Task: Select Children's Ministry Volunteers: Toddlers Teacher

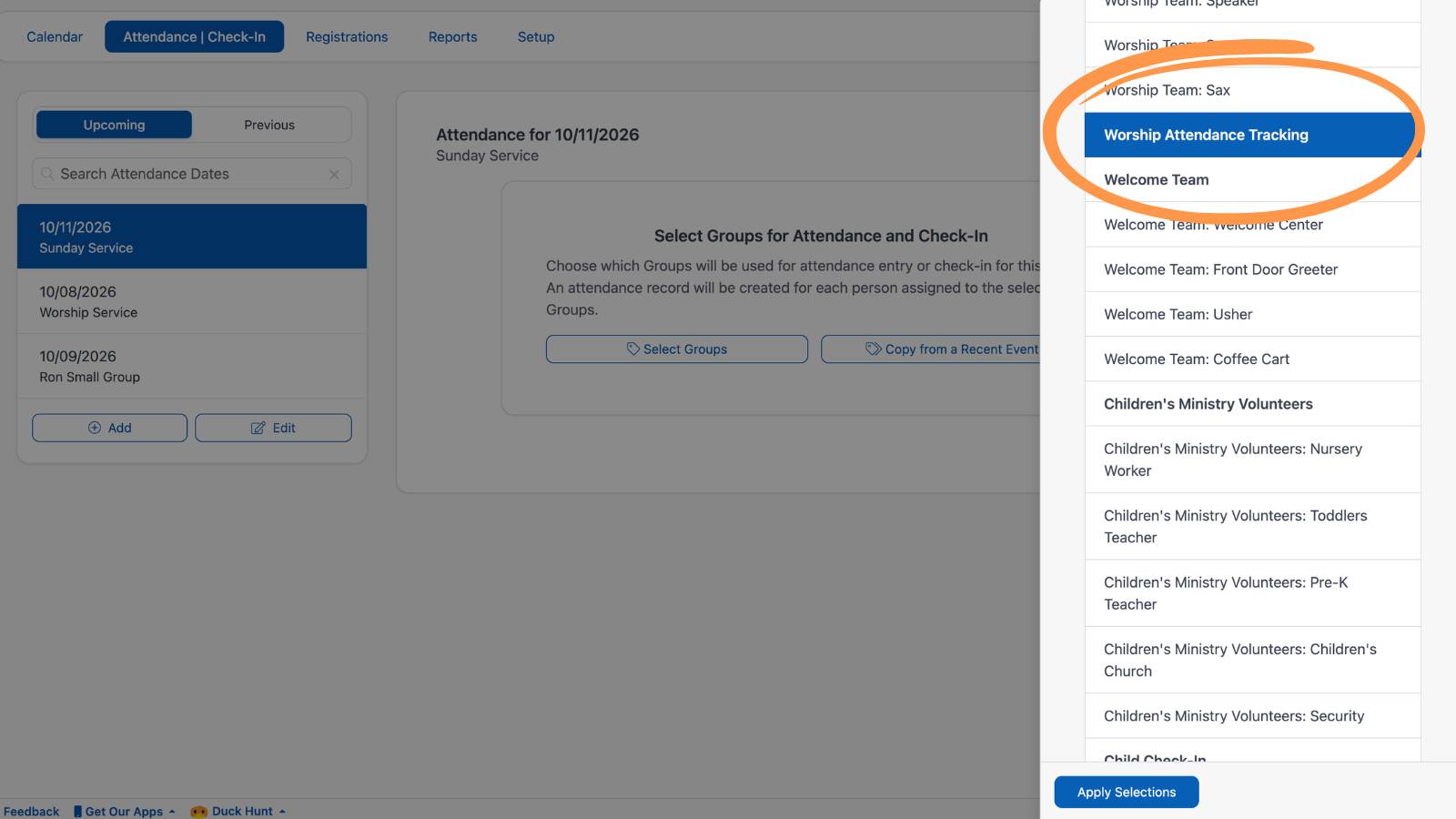Action: click(x=1252, y=526)
